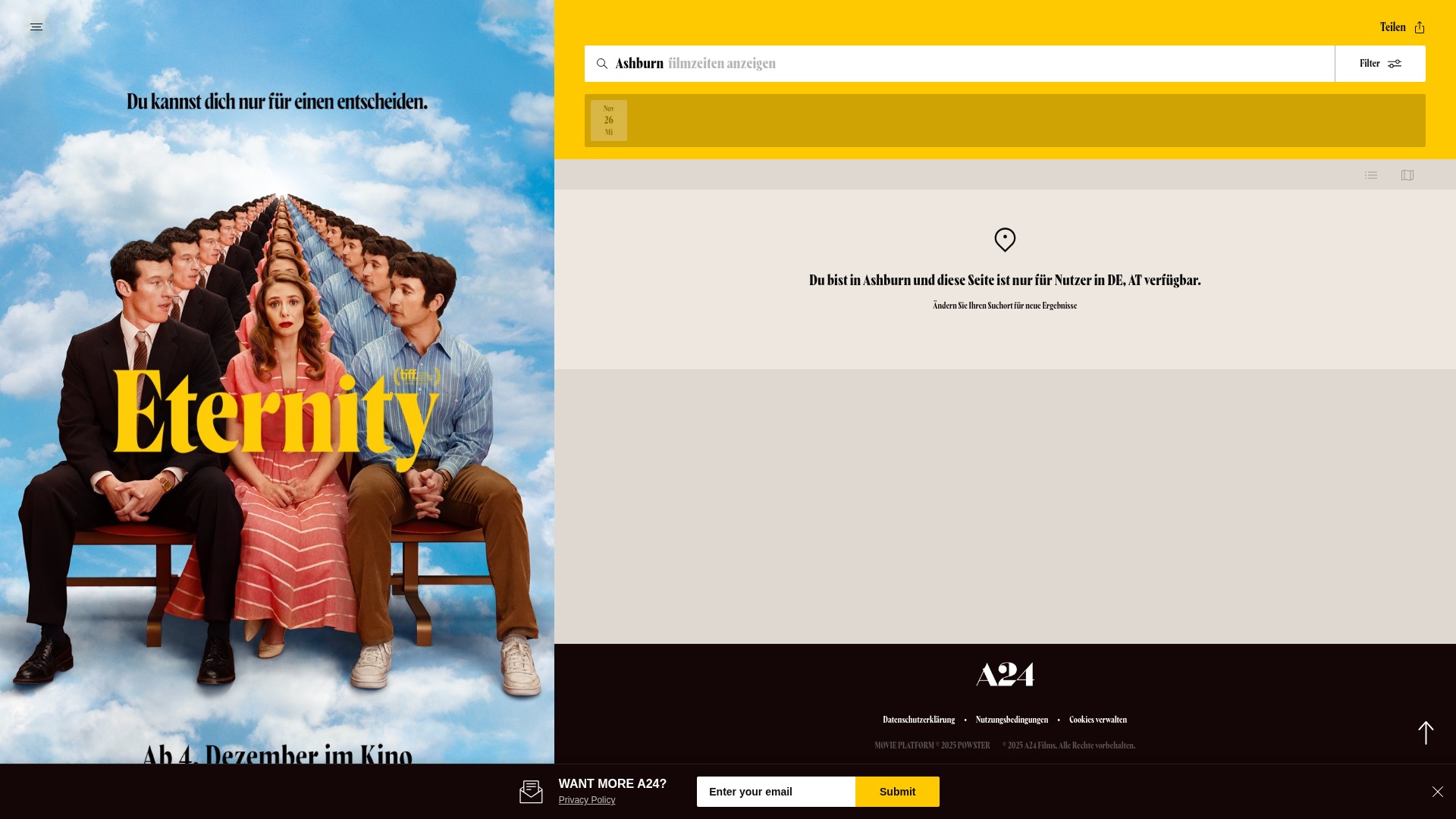Click into the Ashburn location search field
The height and width of the screenshot is (819, 1456).
point(959,64)
